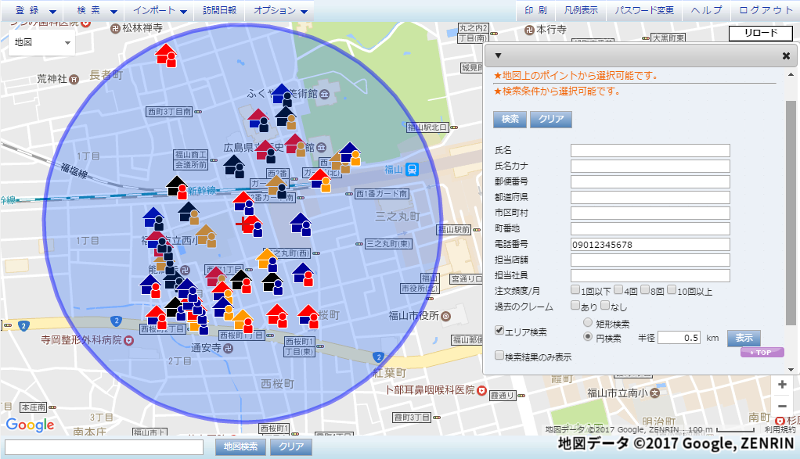Screen dimensions: 800x459
Task: Enable 検索結果のみ表示 checkbox
Action: click(x=499, y=355)
